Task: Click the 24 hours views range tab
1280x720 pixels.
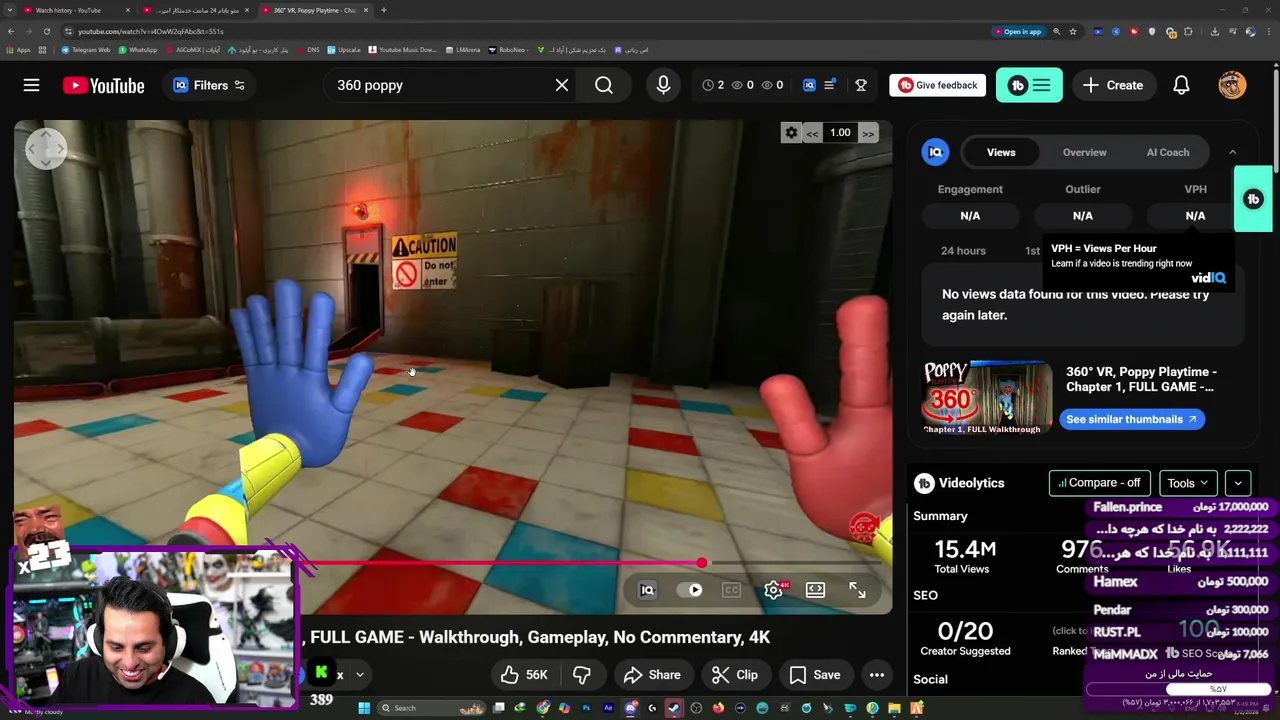Action: (x=963, y=251)
